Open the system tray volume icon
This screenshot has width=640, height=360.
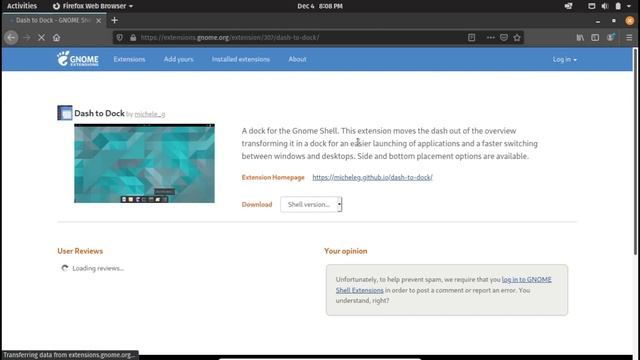[x=605, y=6]
